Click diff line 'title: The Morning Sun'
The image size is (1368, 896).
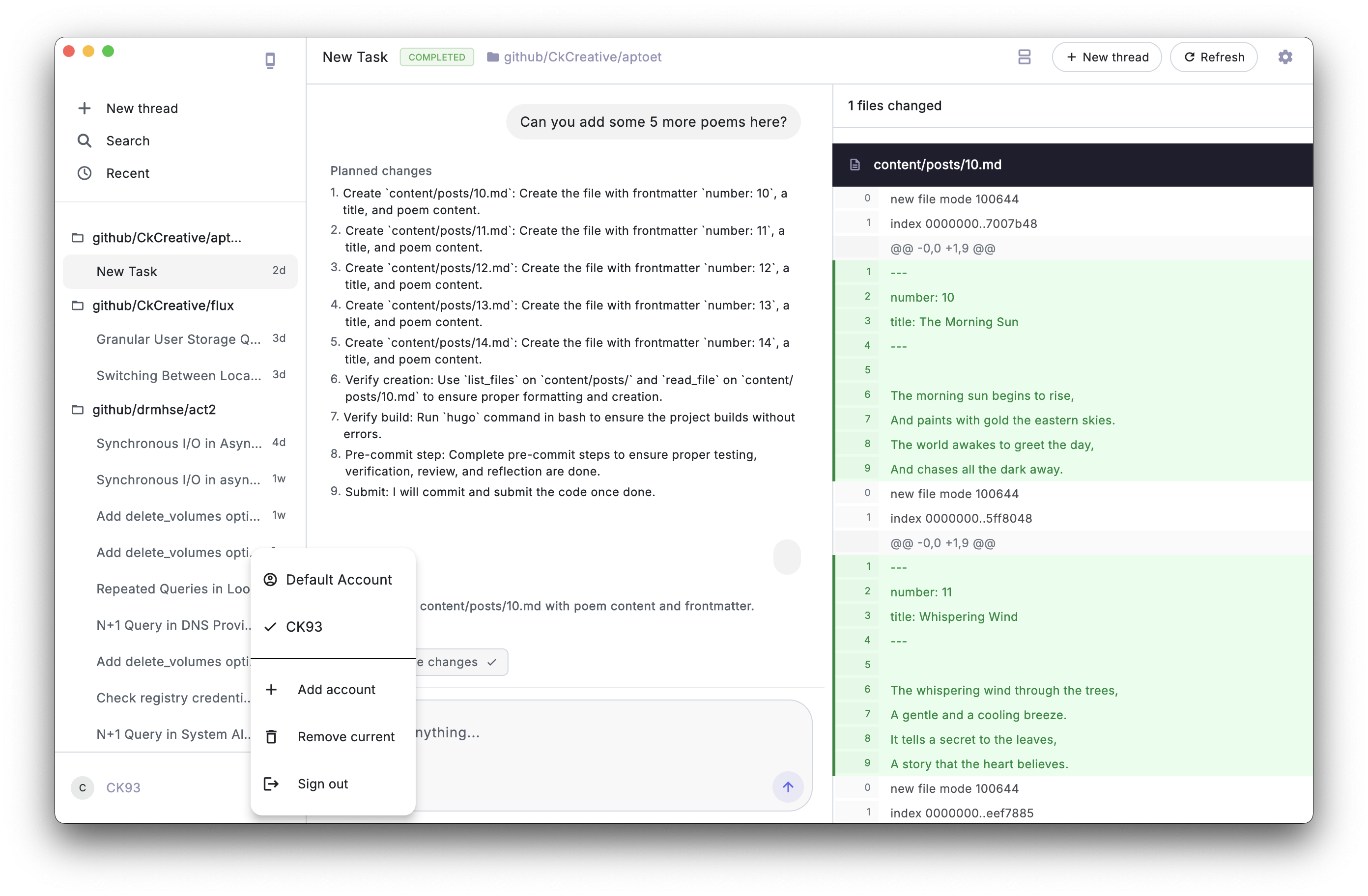coord(954,322)
